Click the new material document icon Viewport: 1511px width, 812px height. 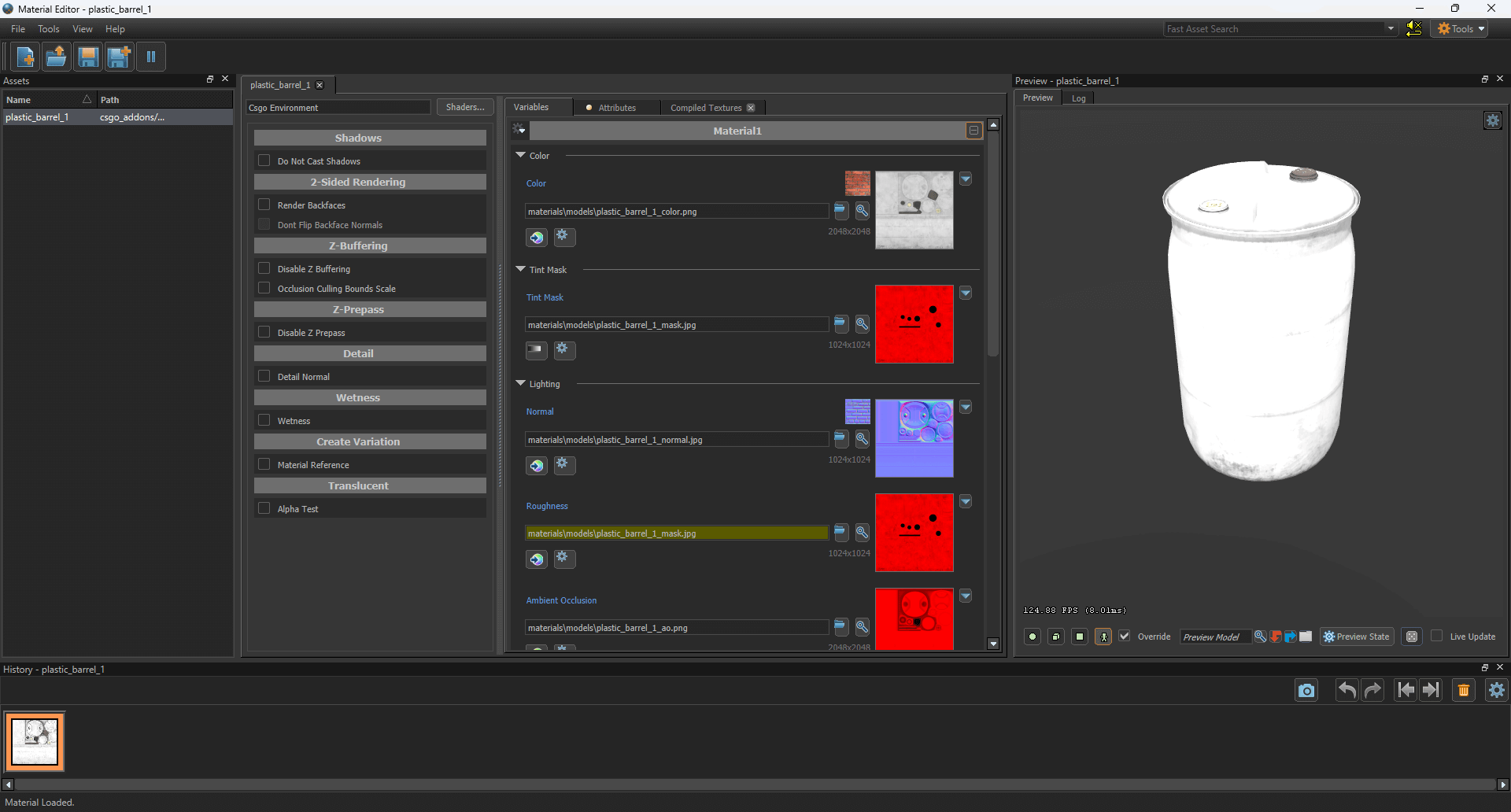pos(24,57)
